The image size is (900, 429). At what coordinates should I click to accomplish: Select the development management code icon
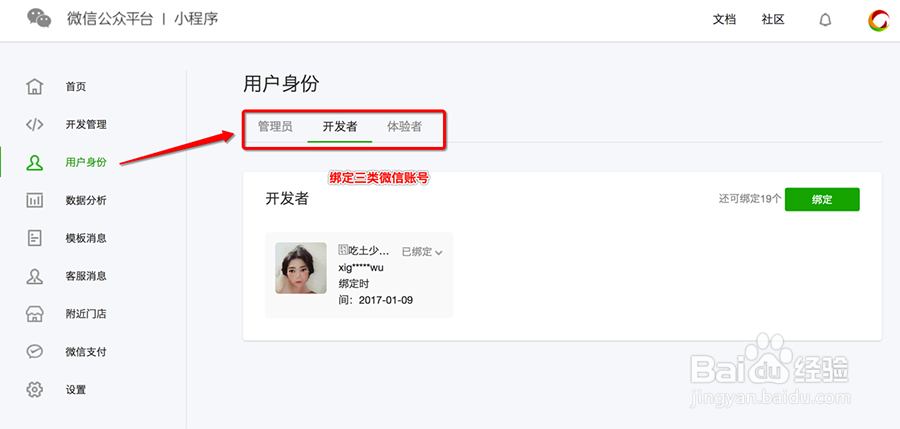(x=35, y=125)
